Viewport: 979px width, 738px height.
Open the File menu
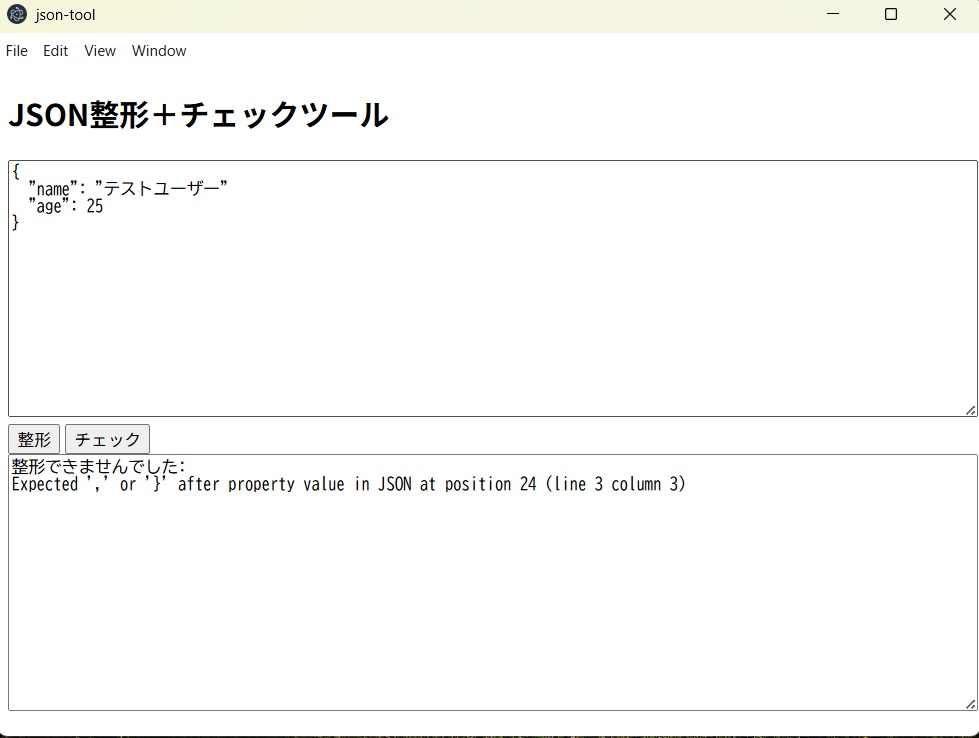[x=17, y=51]
